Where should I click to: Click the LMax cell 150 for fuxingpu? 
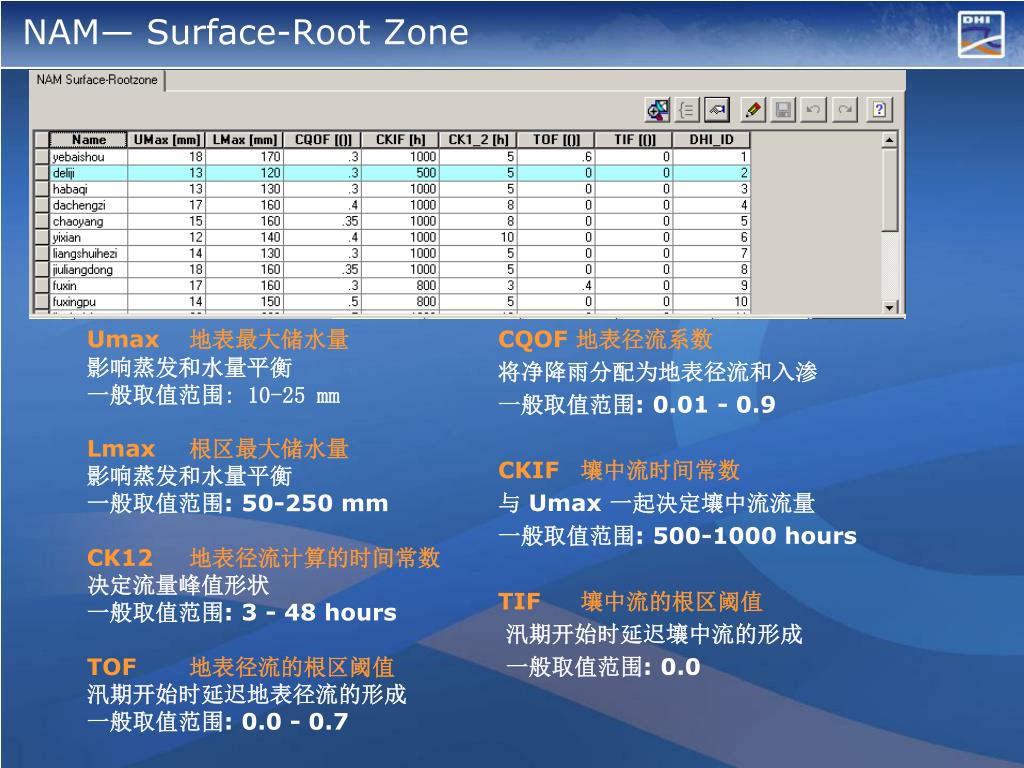[245, 302]
